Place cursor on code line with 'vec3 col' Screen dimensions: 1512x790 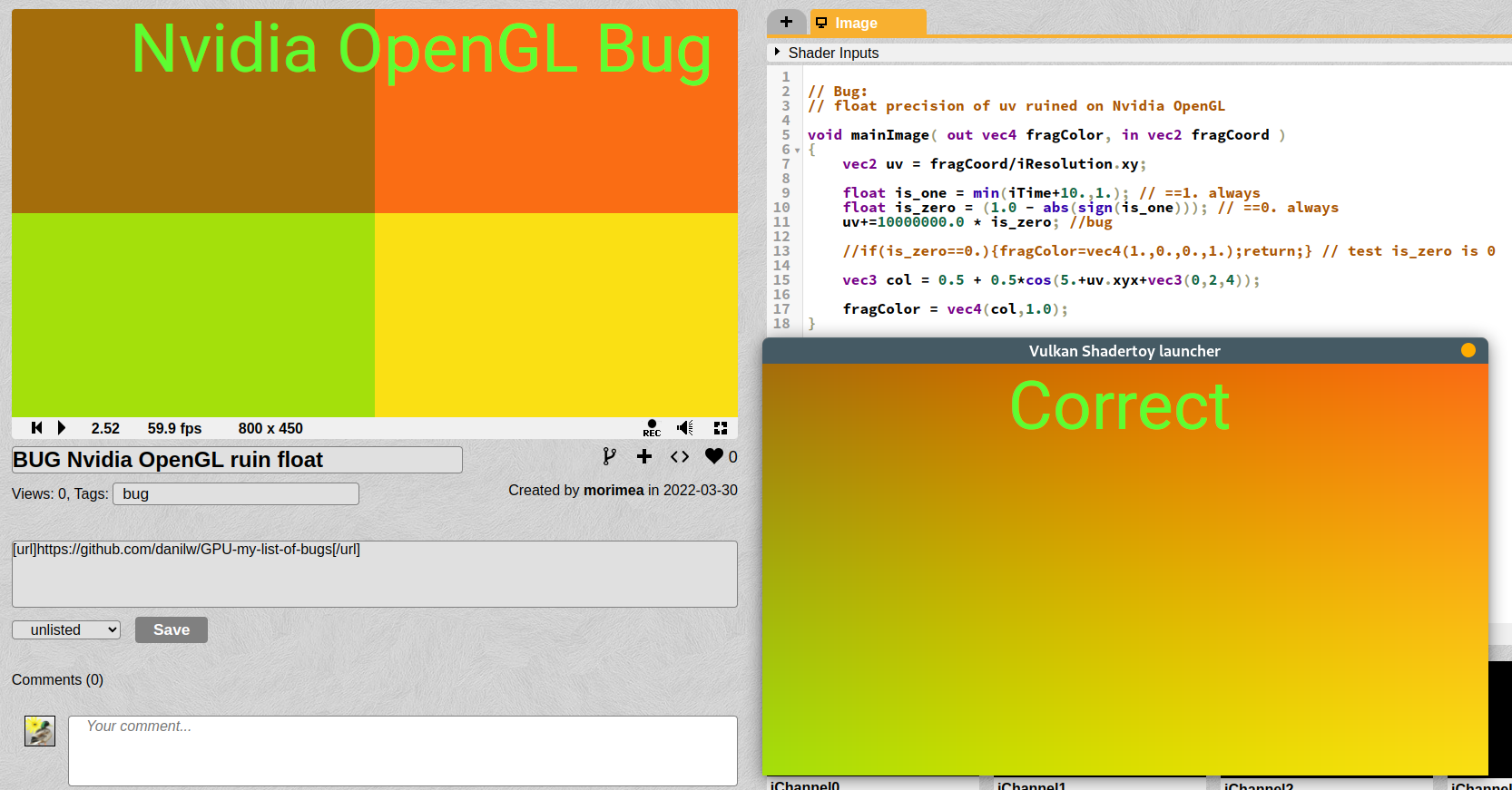1051,280
